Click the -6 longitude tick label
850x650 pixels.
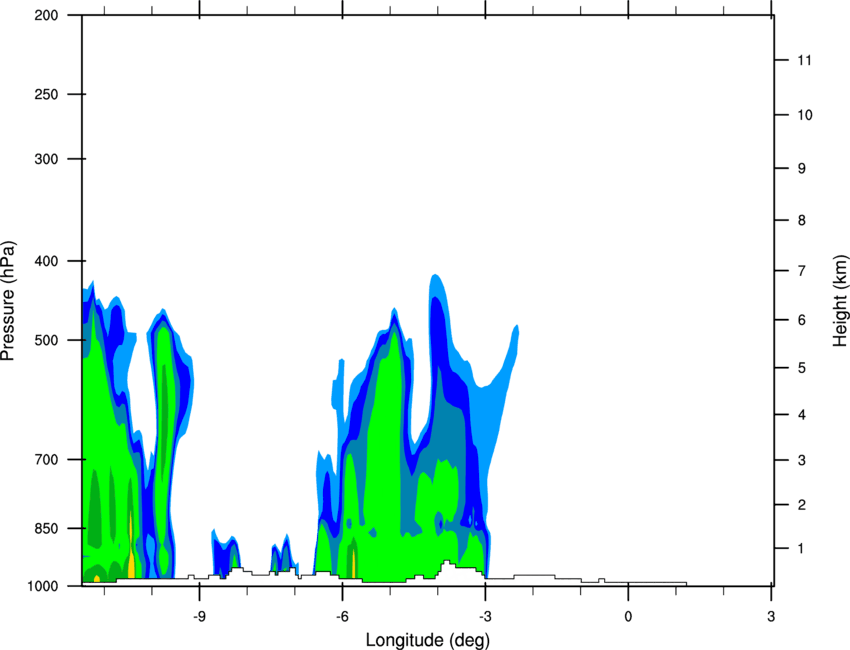(342, 617)
